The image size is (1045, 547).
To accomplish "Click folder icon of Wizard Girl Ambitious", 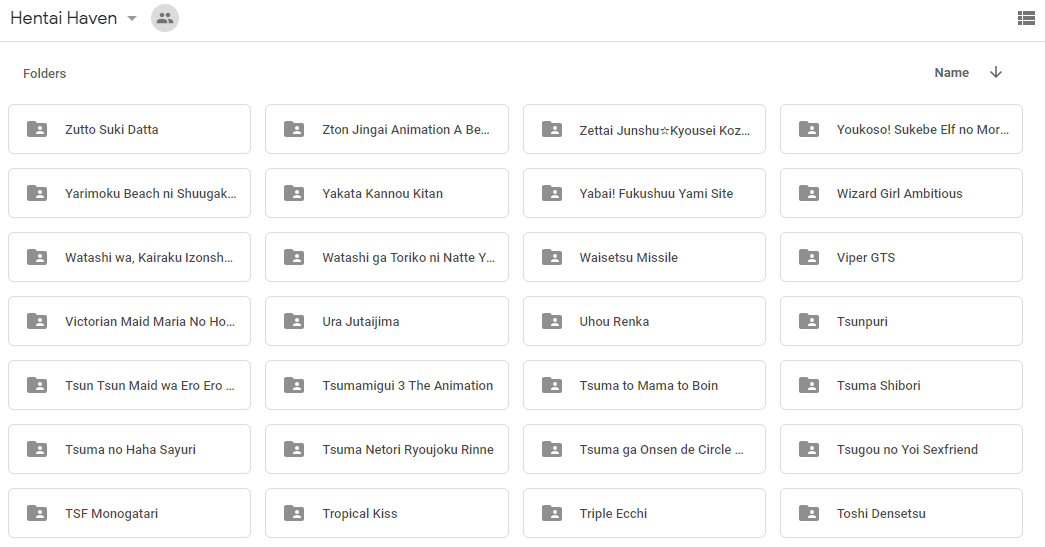I will click(808, 193).
